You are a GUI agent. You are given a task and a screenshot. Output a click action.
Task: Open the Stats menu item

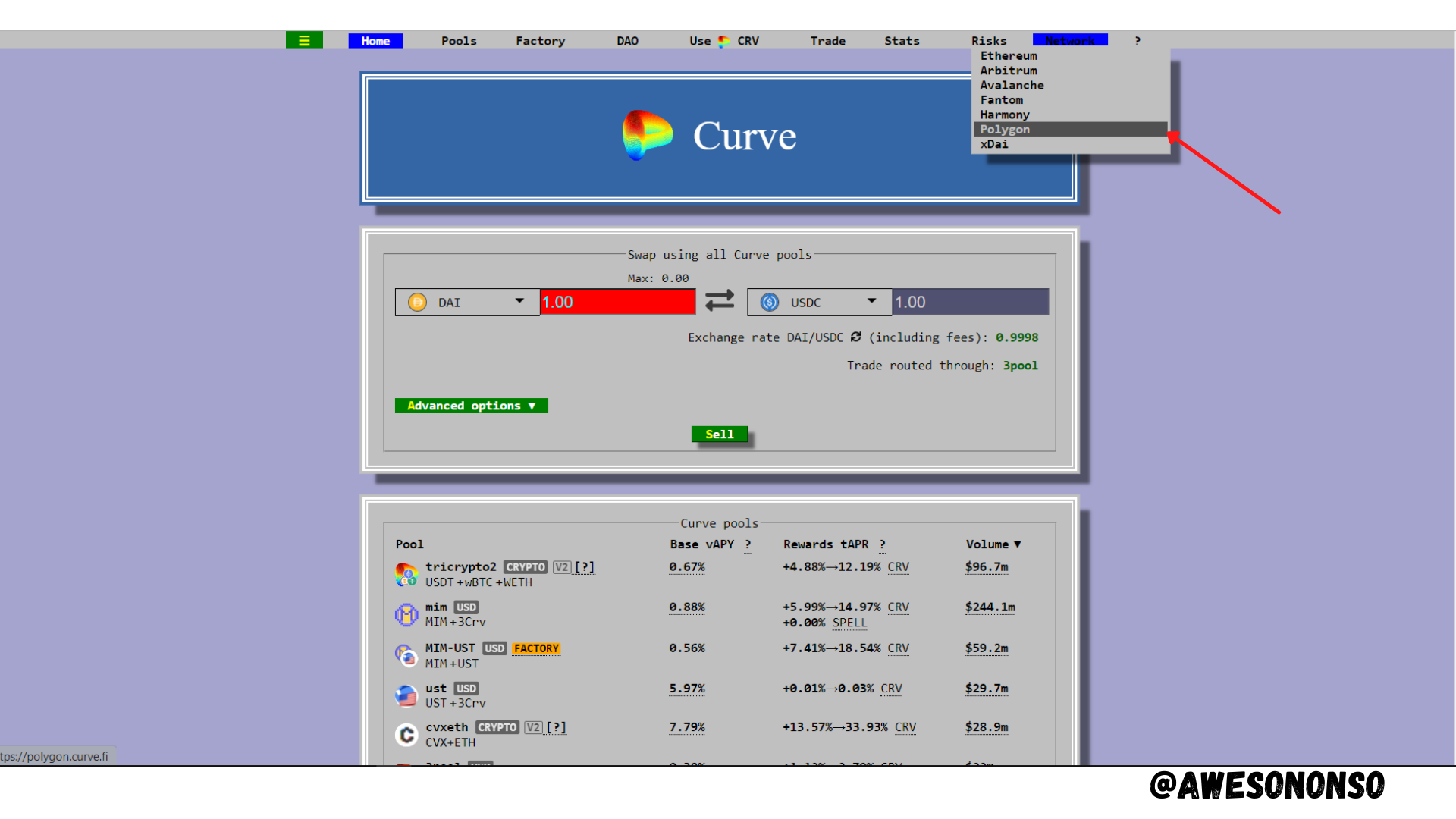pos(902,41)
